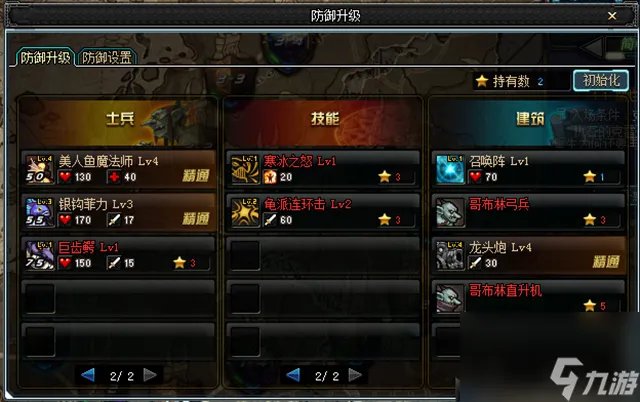Switch to the 防御设置 tab
Screen dimensions: 640x402
pyautogui.click(x=107, y=58)
